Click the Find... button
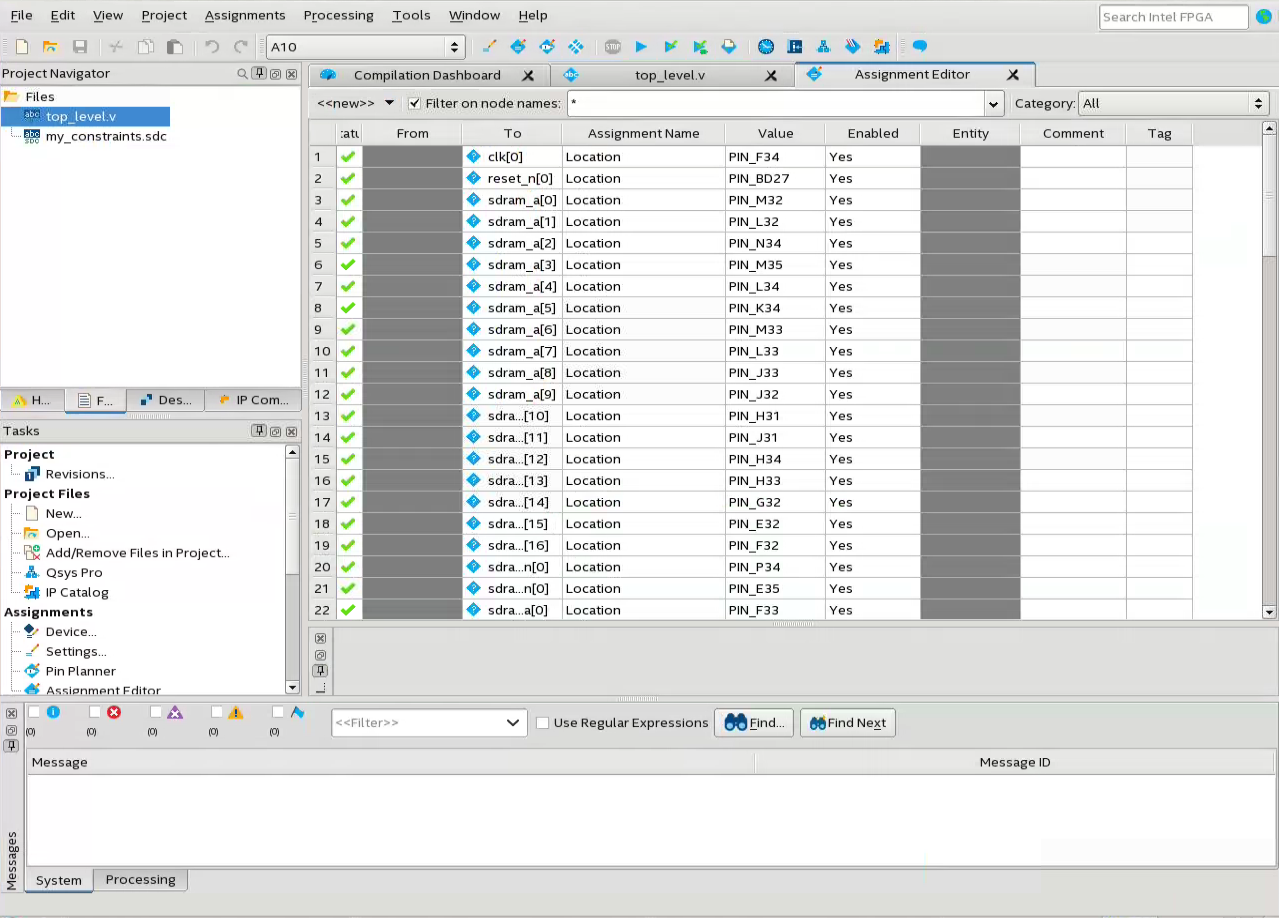 point(754,723)
